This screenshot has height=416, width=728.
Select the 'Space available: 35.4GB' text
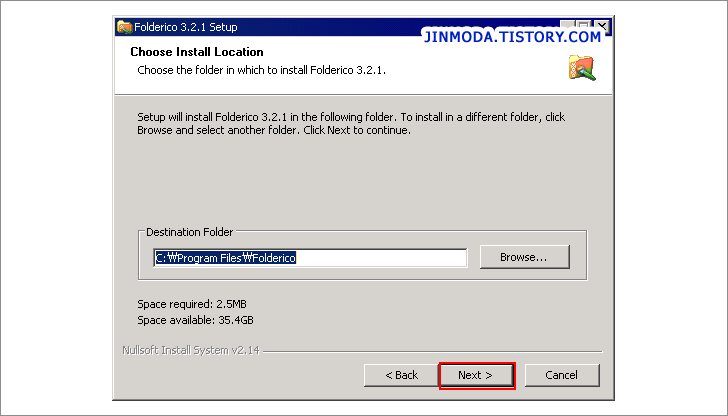pos(195,320)
